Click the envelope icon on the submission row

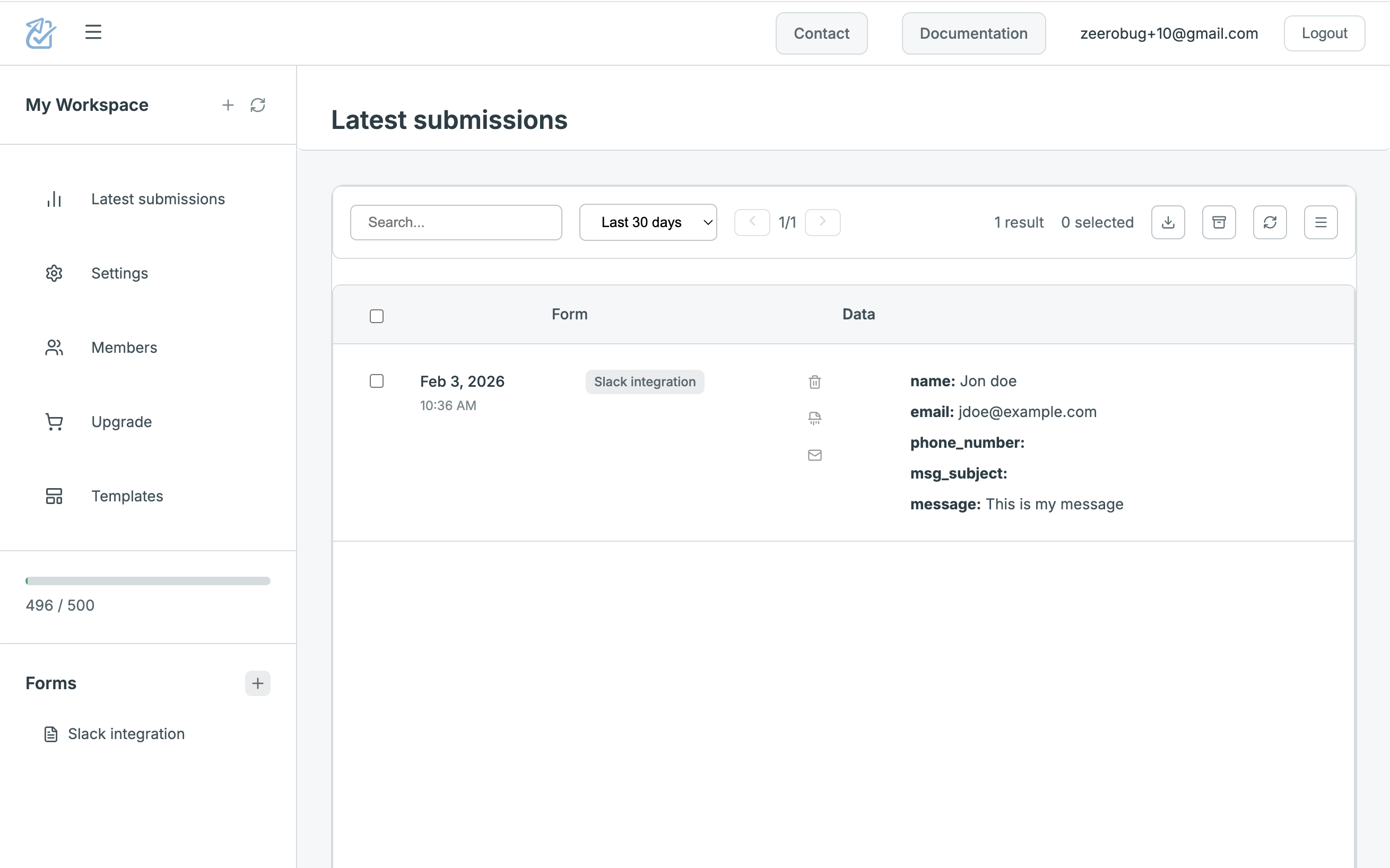click(x=814, y=455)
